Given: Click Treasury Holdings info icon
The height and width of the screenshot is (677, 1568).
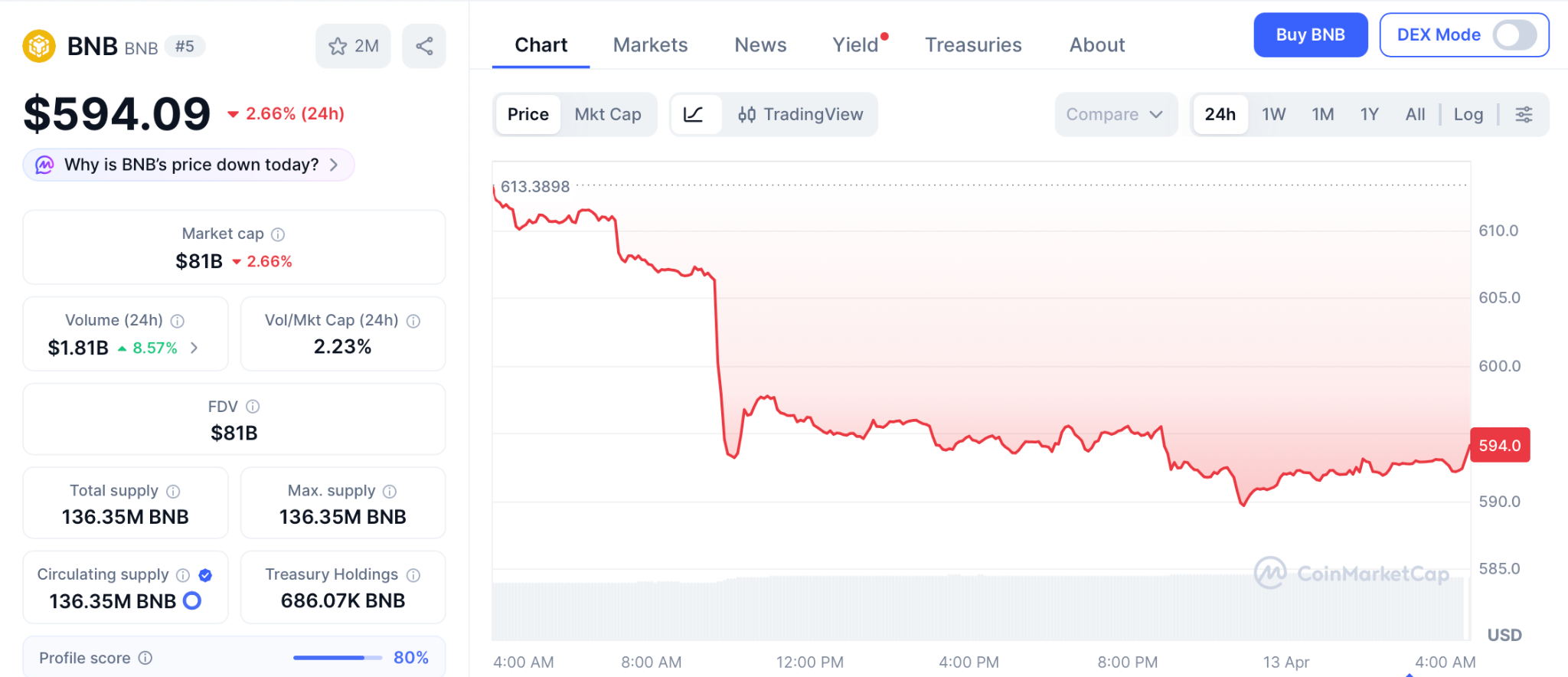Looking at the screenshot, I should tap(413, 575).
